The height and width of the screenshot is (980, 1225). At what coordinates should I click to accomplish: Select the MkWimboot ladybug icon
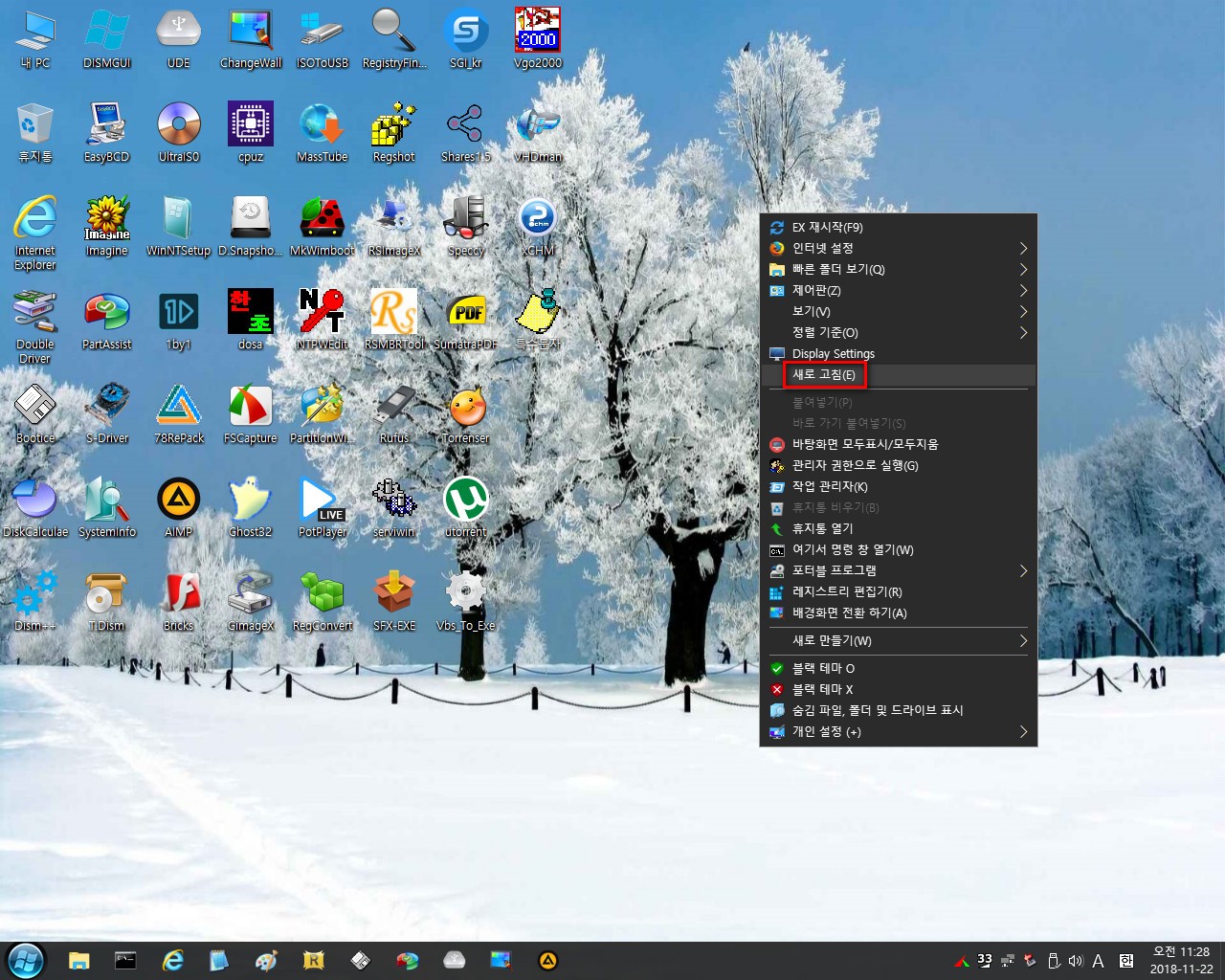(323, 226)
